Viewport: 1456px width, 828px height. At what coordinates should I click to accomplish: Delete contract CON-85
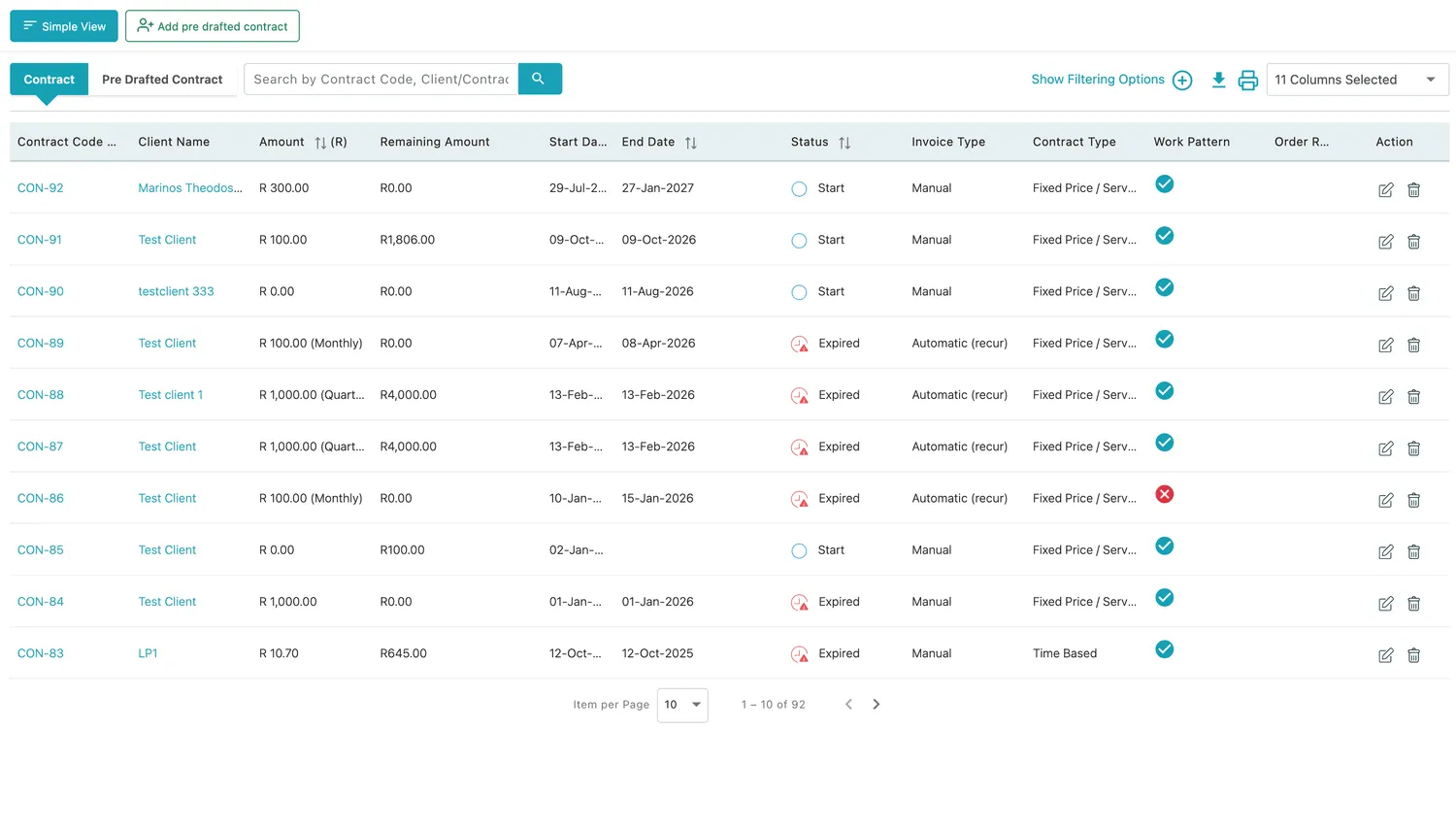point(1413,551)
